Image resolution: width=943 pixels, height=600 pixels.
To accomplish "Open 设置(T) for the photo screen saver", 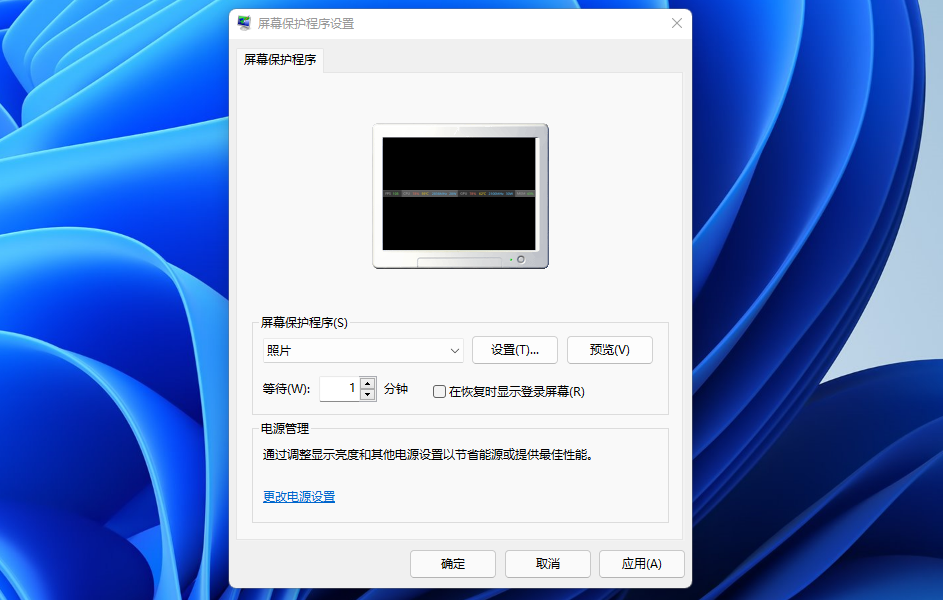I will (514, 350).
